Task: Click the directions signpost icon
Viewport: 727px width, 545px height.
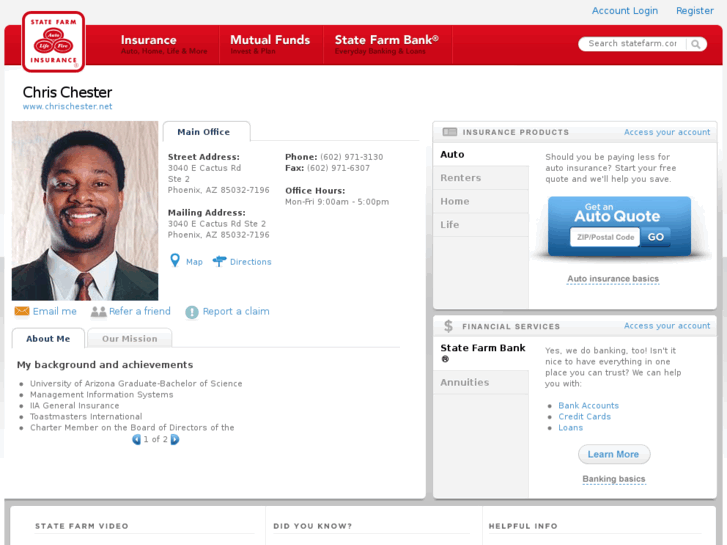Action: (x=219, y=262)
